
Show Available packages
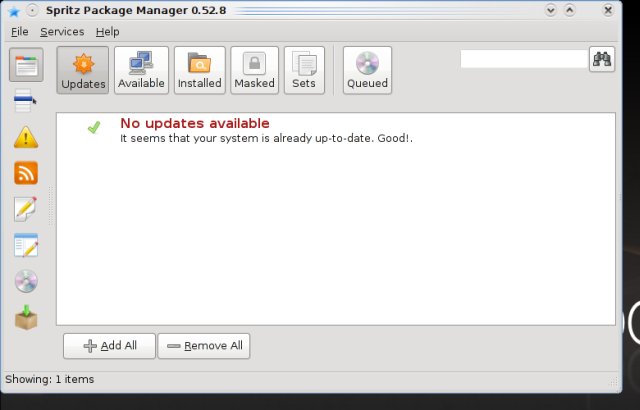pyautogui.click(x=141, y=70)
